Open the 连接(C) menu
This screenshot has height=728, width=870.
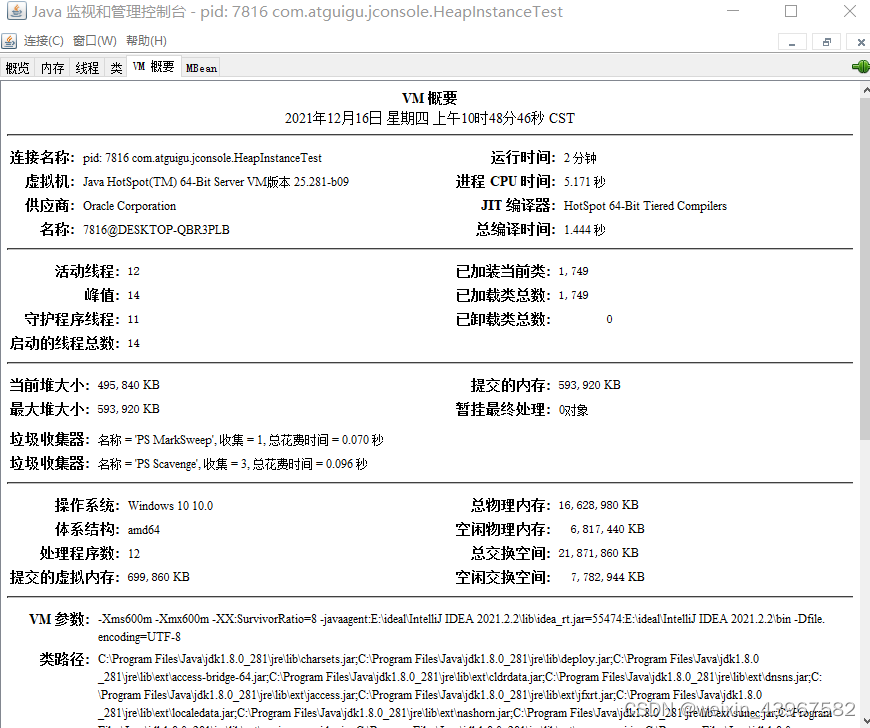[43, 41]
